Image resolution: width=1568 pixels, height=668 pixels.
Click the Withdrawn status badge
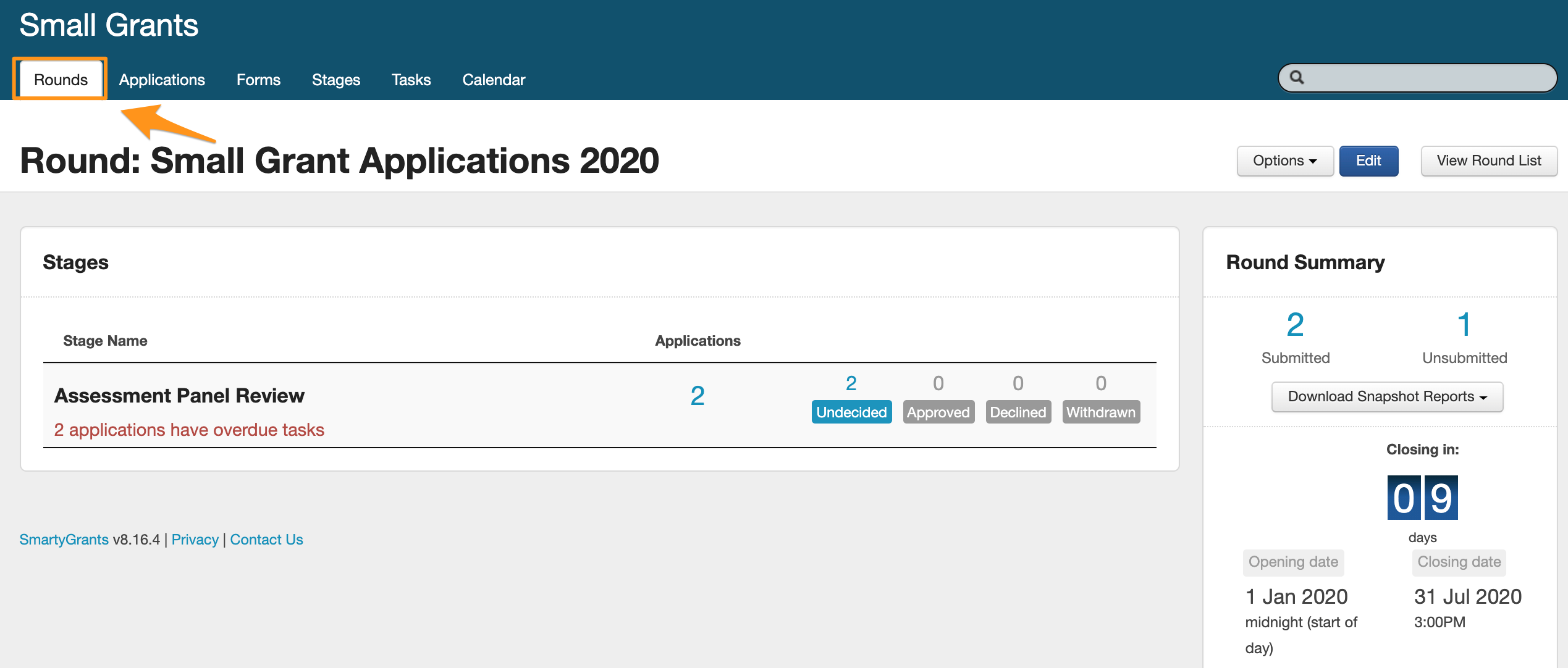coord(1100,412)
